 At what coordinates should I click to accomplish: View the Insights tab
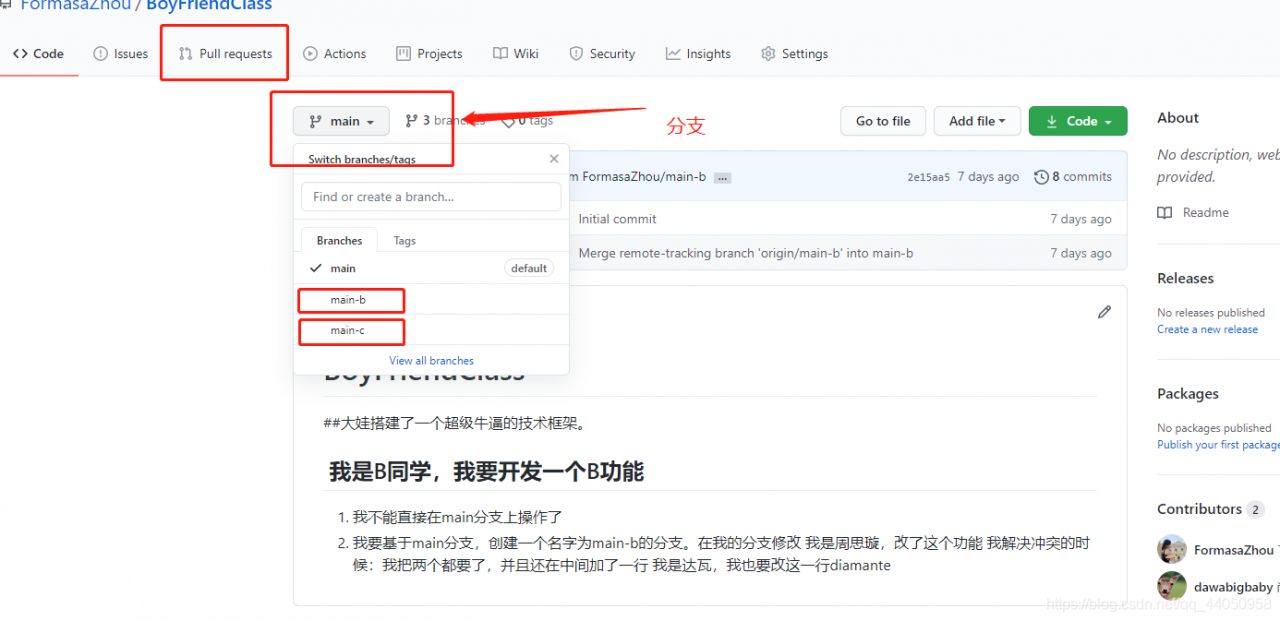pos(698,54)
